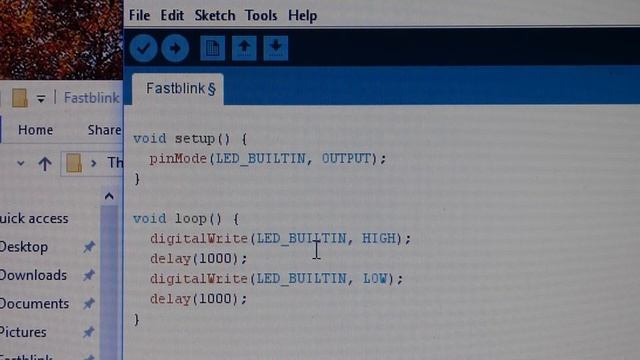Click navigation pane scrollbar thumb

(x=109, y=282)
